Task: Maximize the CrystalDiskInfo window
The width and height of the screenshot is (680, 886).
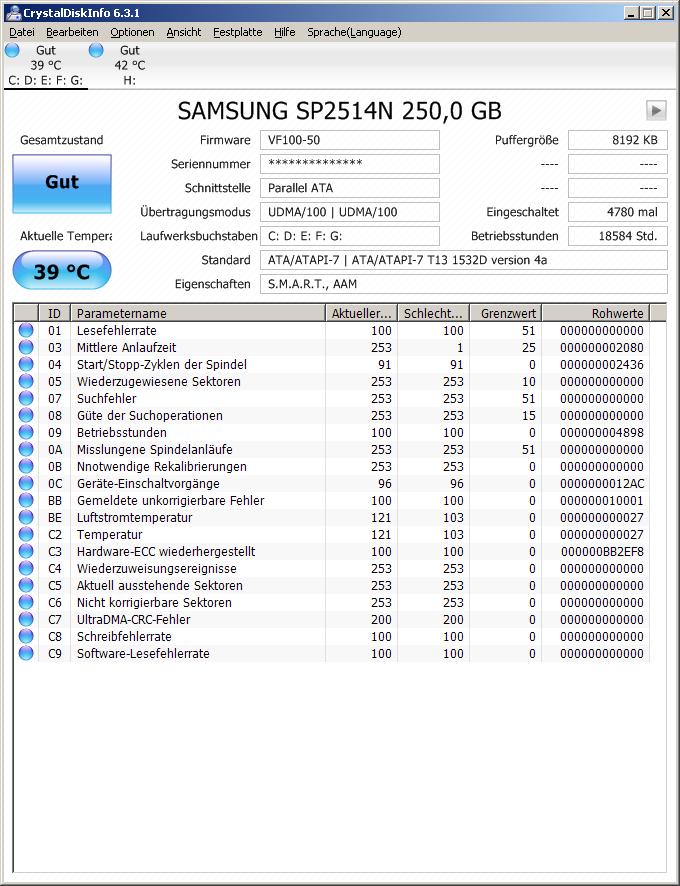Action: (648, 12)
